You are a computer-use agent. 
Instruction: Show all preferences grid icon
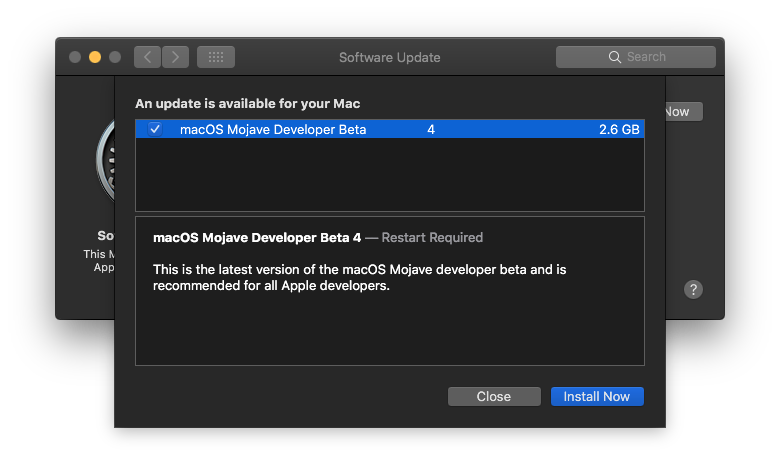215,57
